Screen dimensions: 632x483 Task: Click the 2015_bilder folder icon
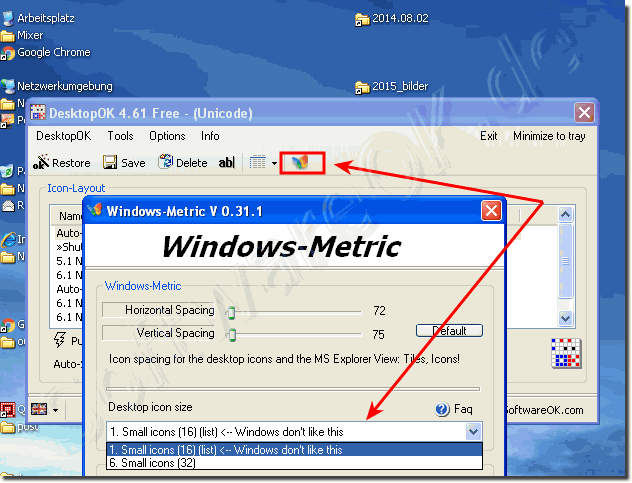pyautogui.click(x=362, y=87)
